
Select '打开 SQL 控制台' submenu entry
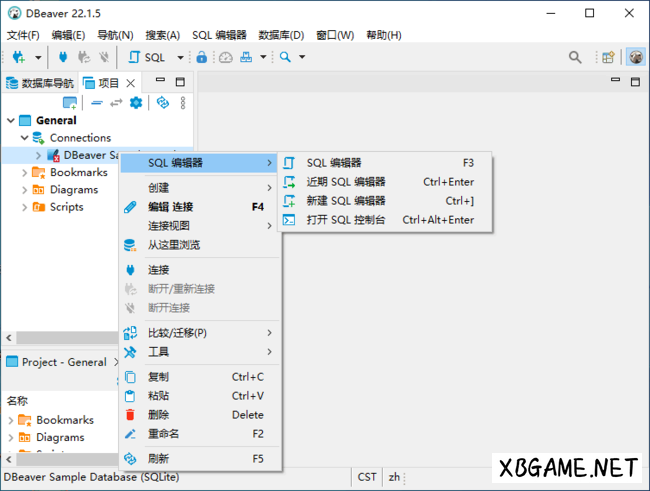[346, 220]
